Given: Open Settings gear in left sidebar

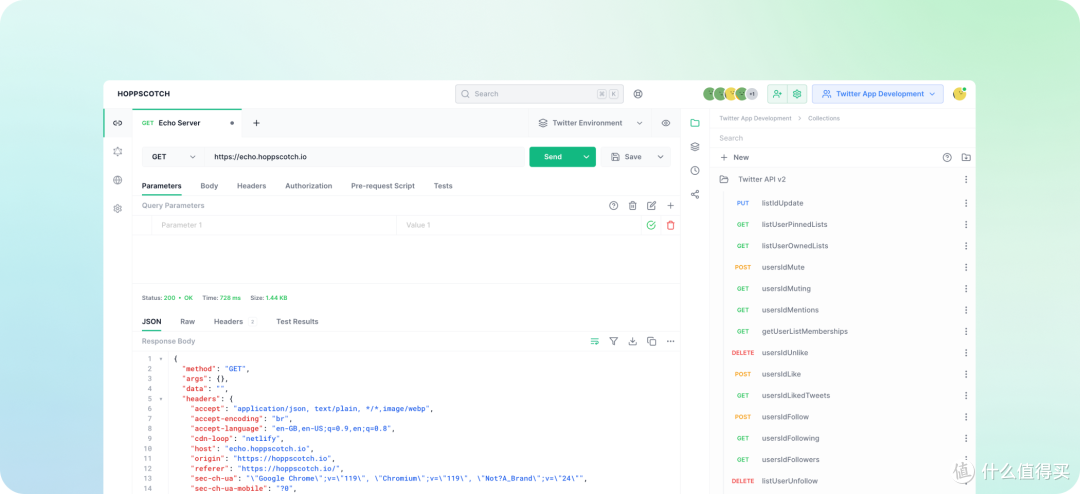Looking at the screenshot, I should [x=118, y=208].
